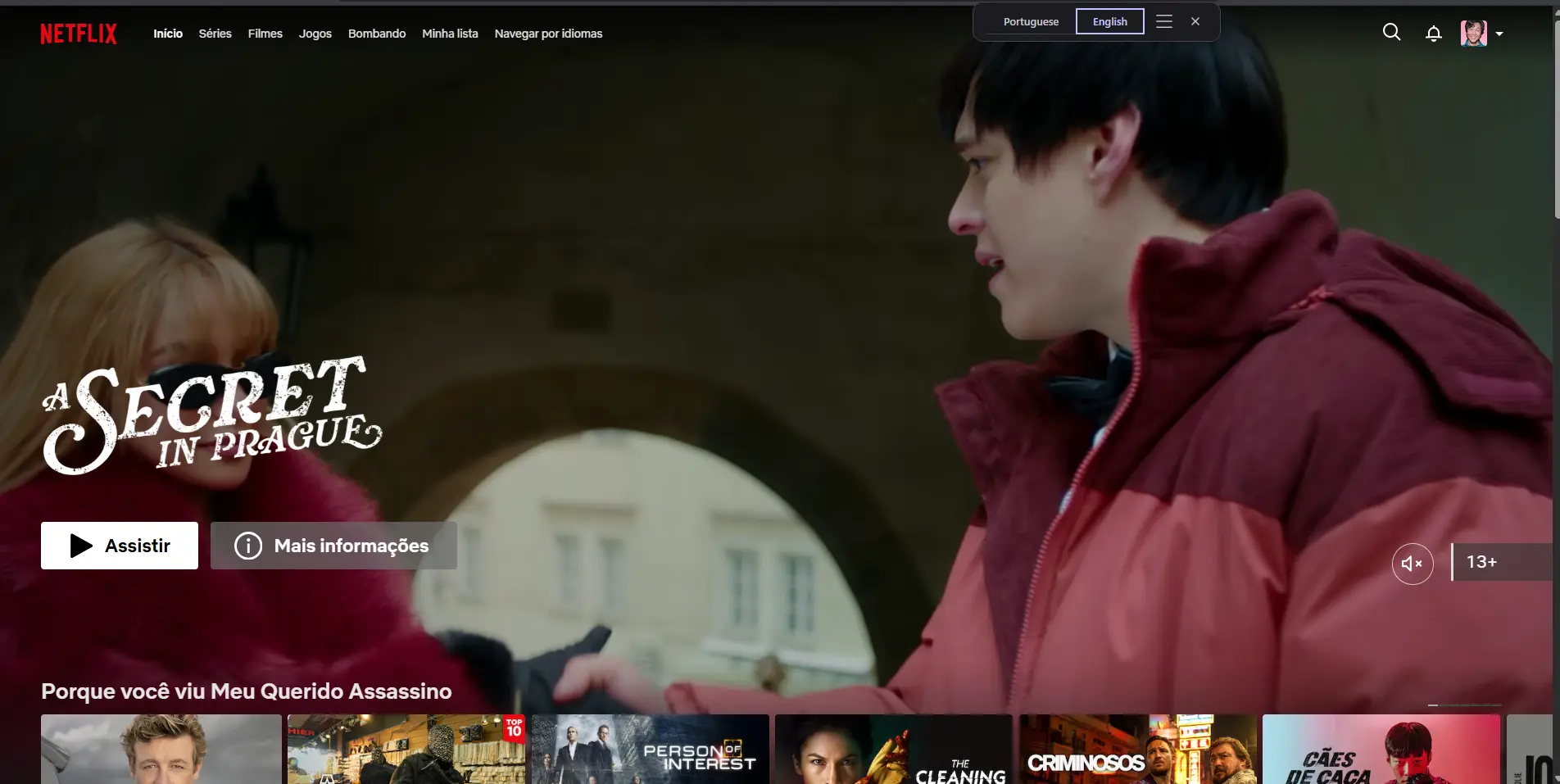Open The Cleaning thumbnail
This screenshot has height=784, width=1560.
click(894, 749)
